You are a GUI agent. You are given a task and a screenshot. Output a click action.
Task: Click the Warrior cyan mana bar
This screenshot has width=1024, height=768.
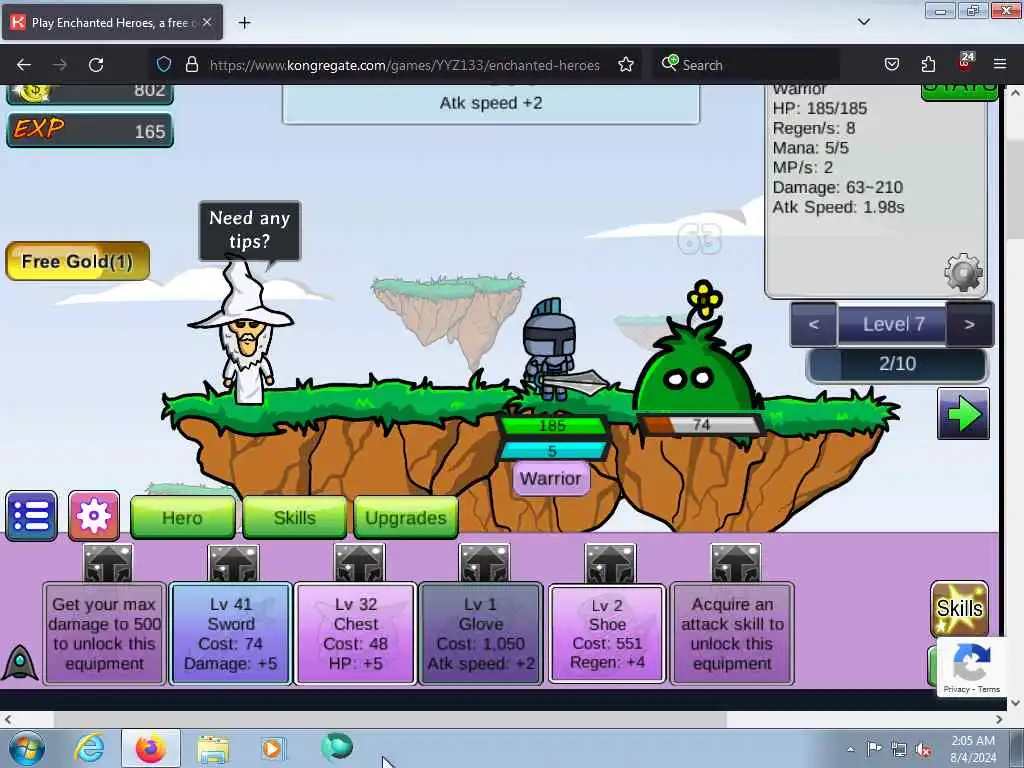point(552,451)
